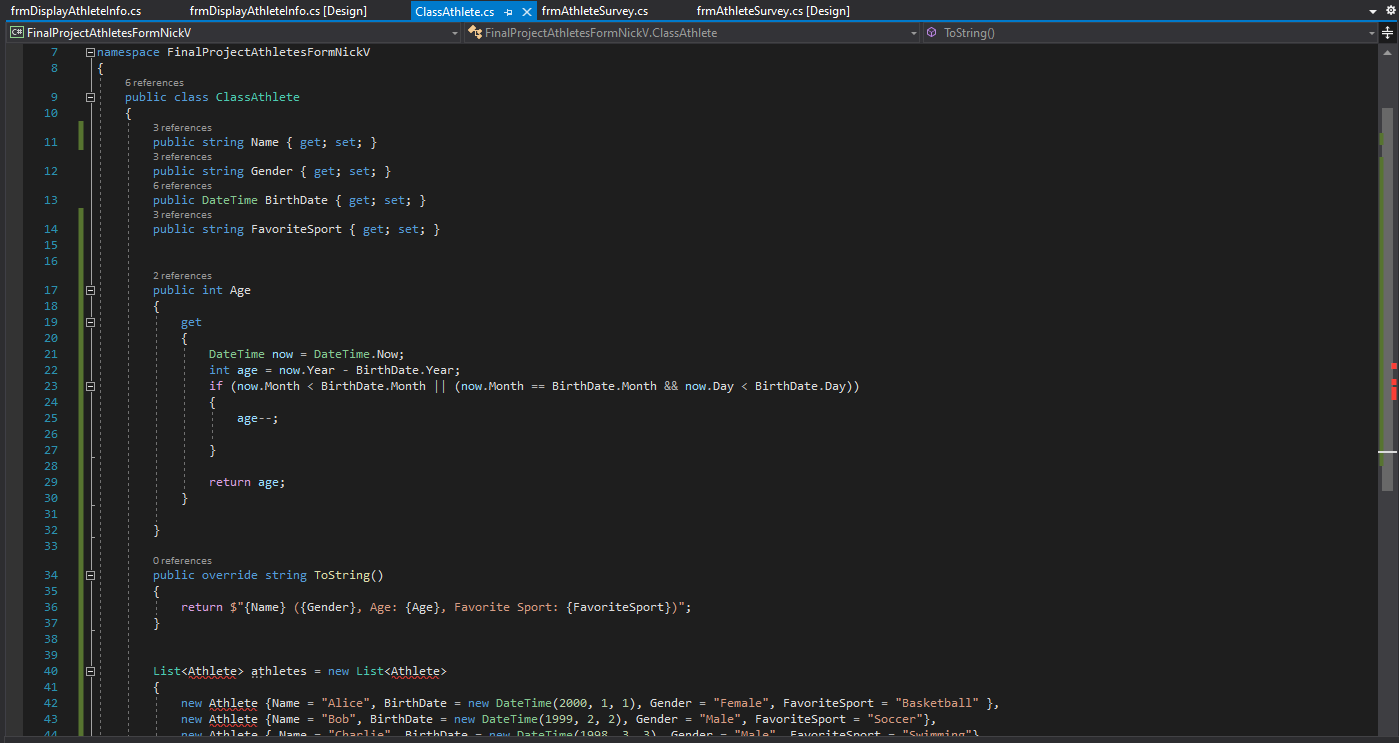Screen dimensions: 1399x743
Task: Collapse the namespace block at line 7
Action: 90,52
